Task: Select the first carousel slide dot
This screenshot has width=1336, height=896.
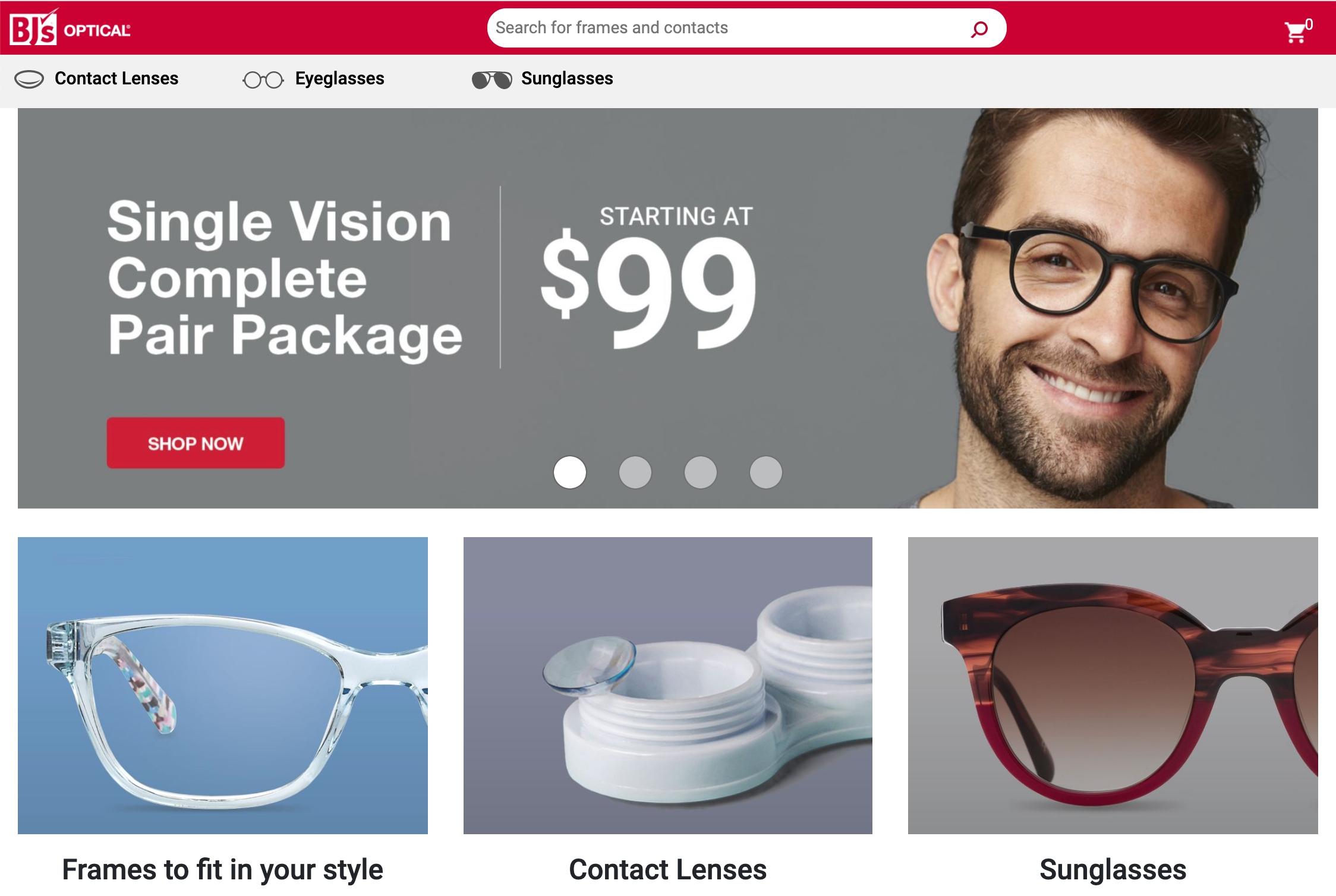Action: click(570, 472)
